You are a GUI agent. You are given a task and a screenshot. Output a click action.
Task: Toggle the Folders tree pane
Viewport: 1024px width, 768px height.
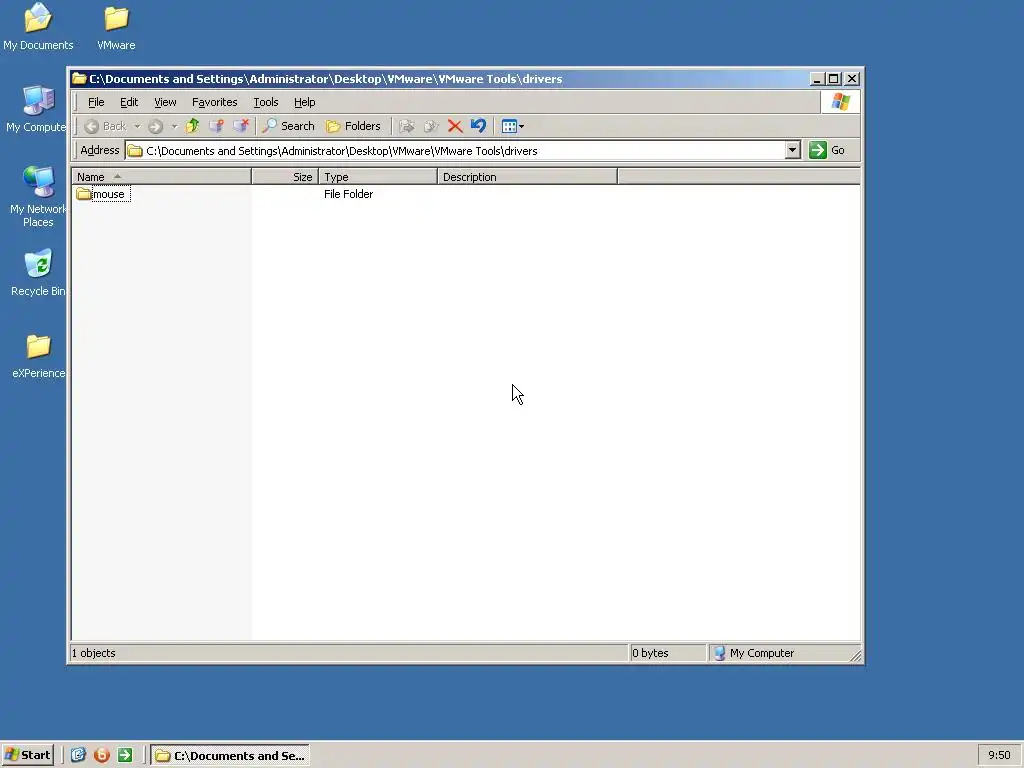point(353,126)
